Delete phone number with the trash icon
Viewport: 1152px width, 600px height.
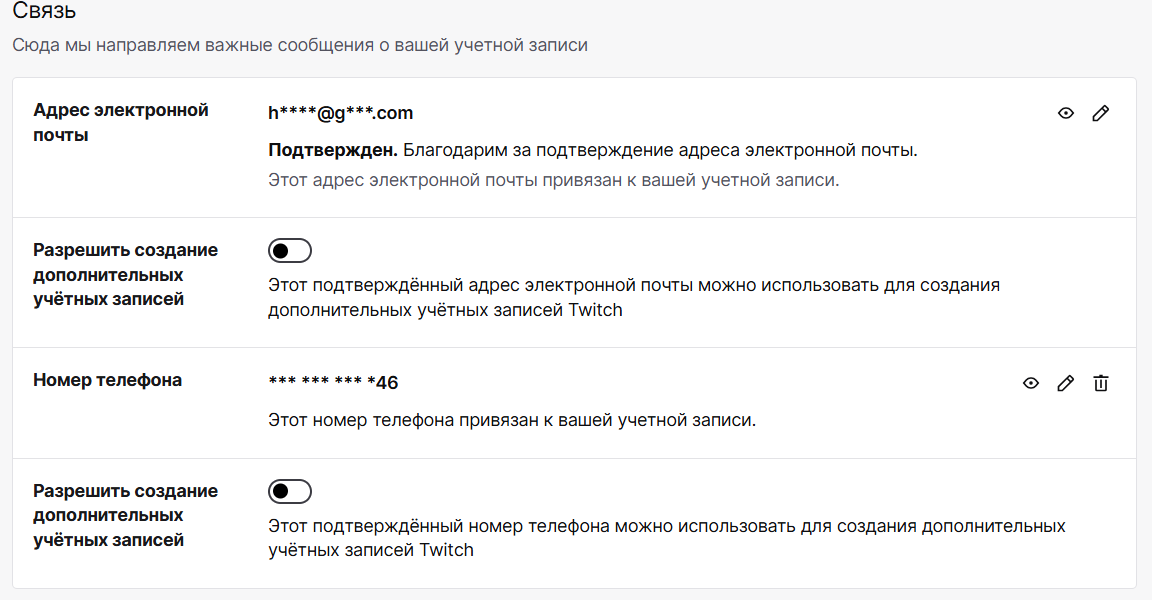[x=1100, y=383]
